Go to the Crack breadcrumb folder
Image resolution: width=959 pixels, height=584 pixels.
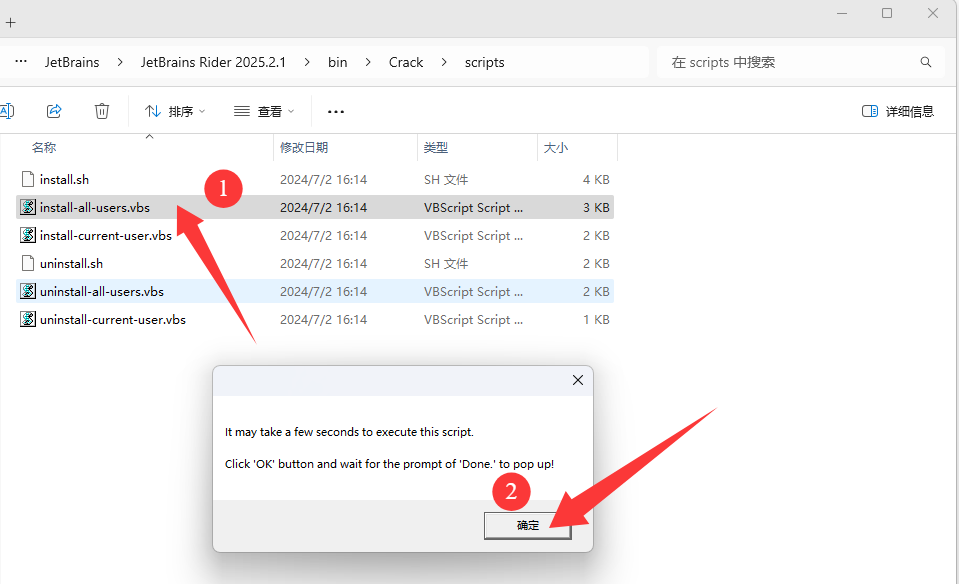tap(406, 62)
